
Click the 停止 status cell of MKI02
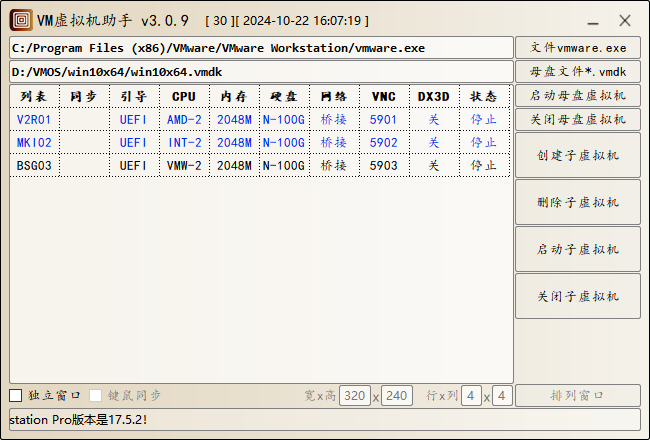coord(485,143)
